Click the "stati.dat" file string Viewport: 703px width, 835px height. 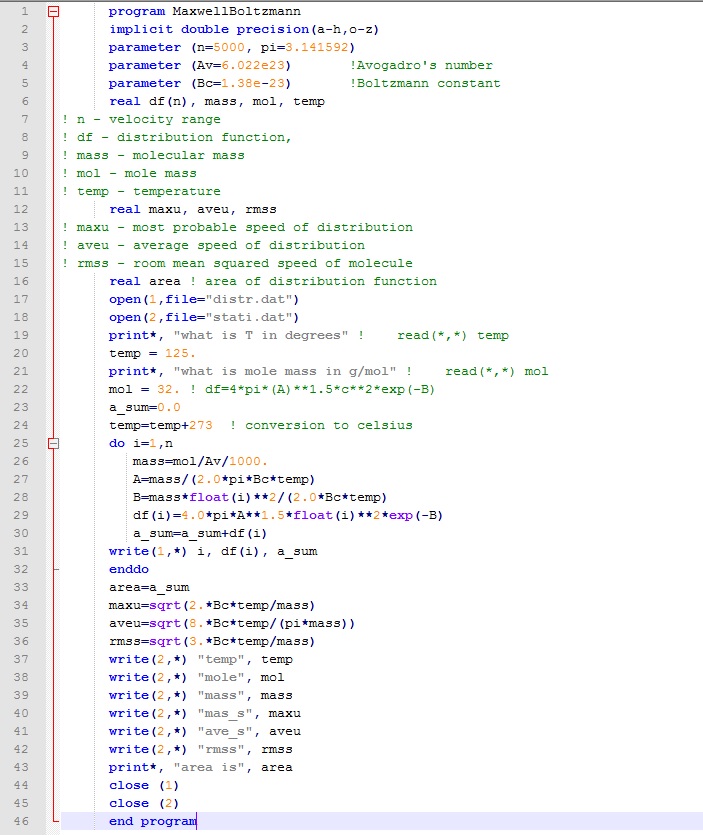coord(249,317)
